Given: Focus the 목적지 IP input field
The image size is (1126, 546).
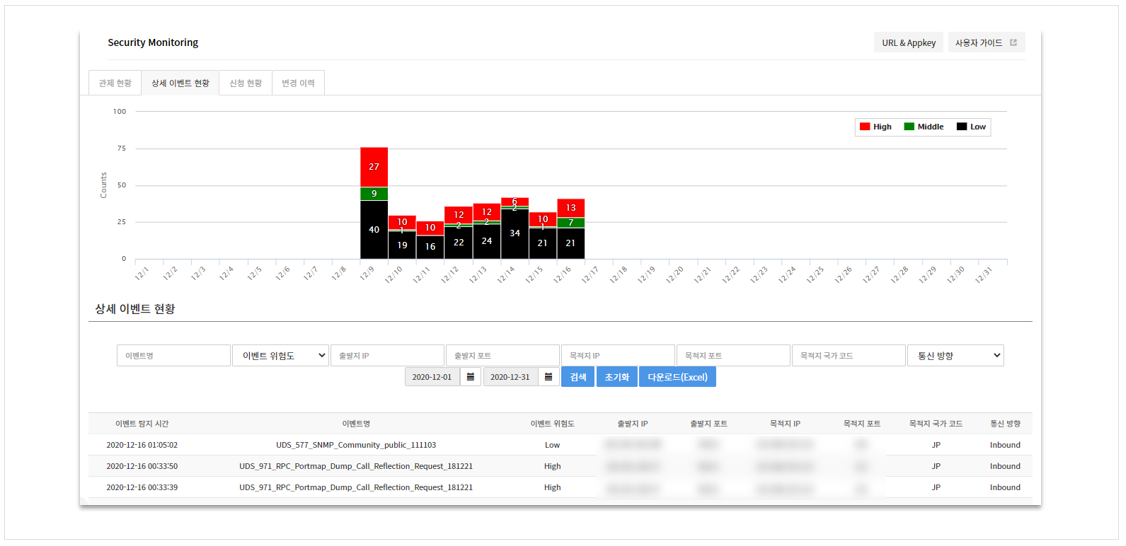Looking at the screenshot, I should pyautogui.click(x=618, y=356).
